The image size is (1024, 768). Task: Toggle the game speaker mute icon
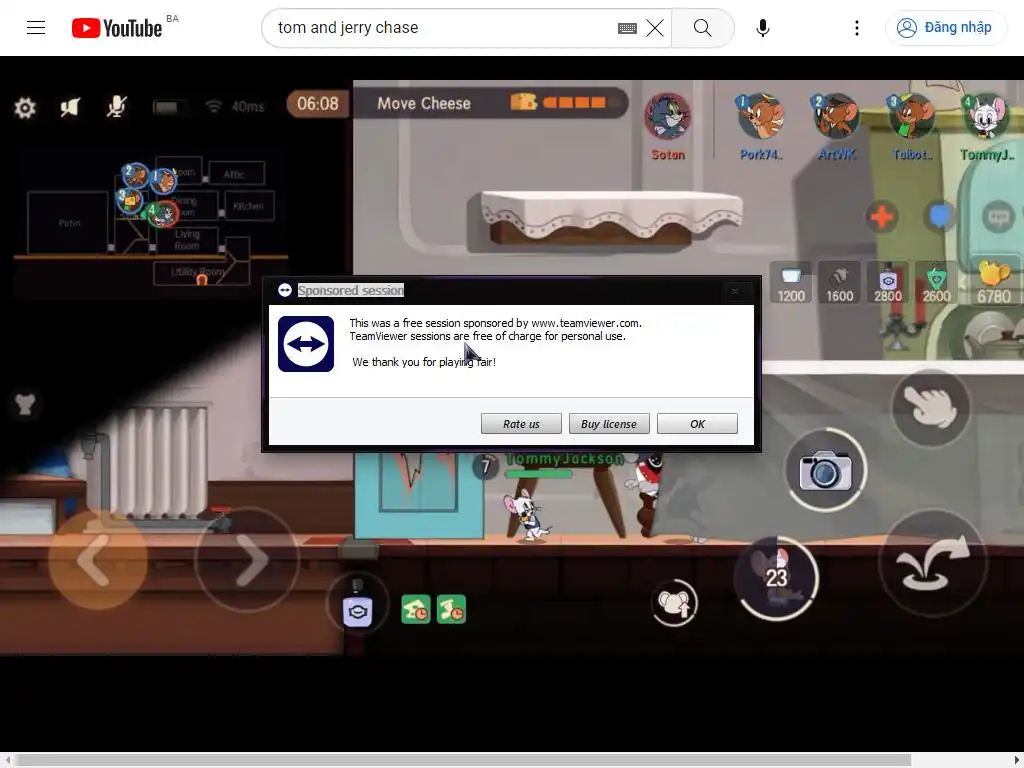(70, 107)
